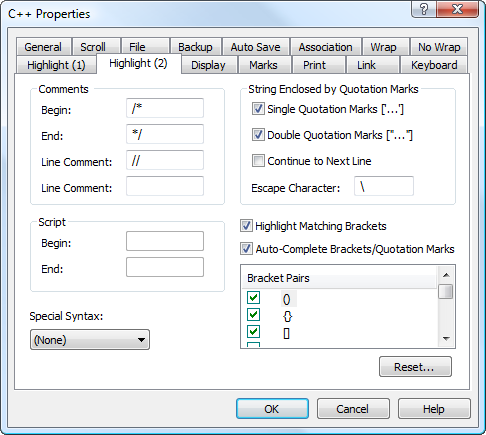Click the Reset... button
This screenshot has height=435, width=486.
click(415, 367)
